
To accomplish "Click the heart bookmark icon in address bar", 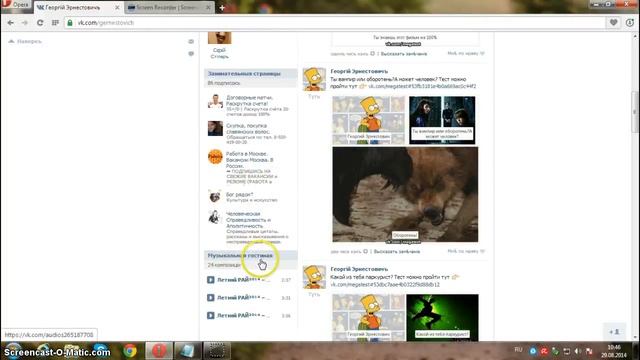I will [613, 23].
